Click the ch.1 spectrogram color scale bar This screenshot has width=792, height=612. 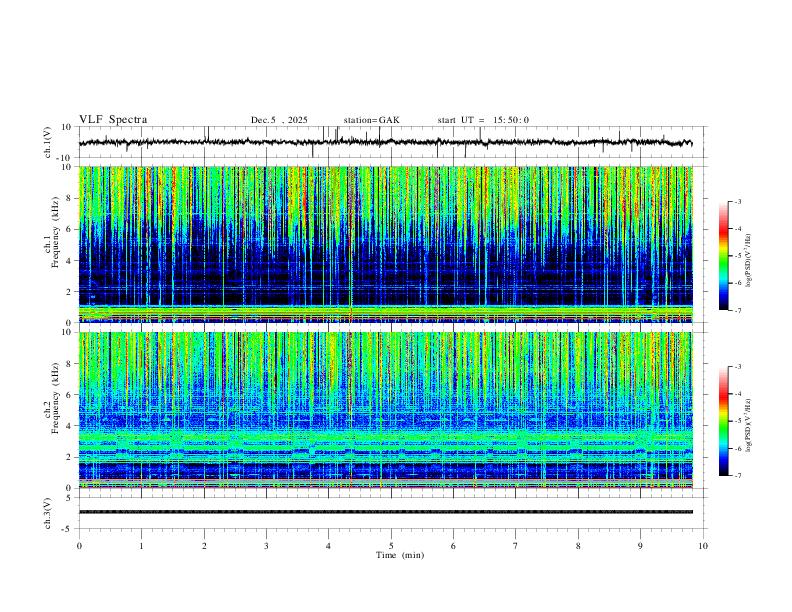tap(724, 256)
